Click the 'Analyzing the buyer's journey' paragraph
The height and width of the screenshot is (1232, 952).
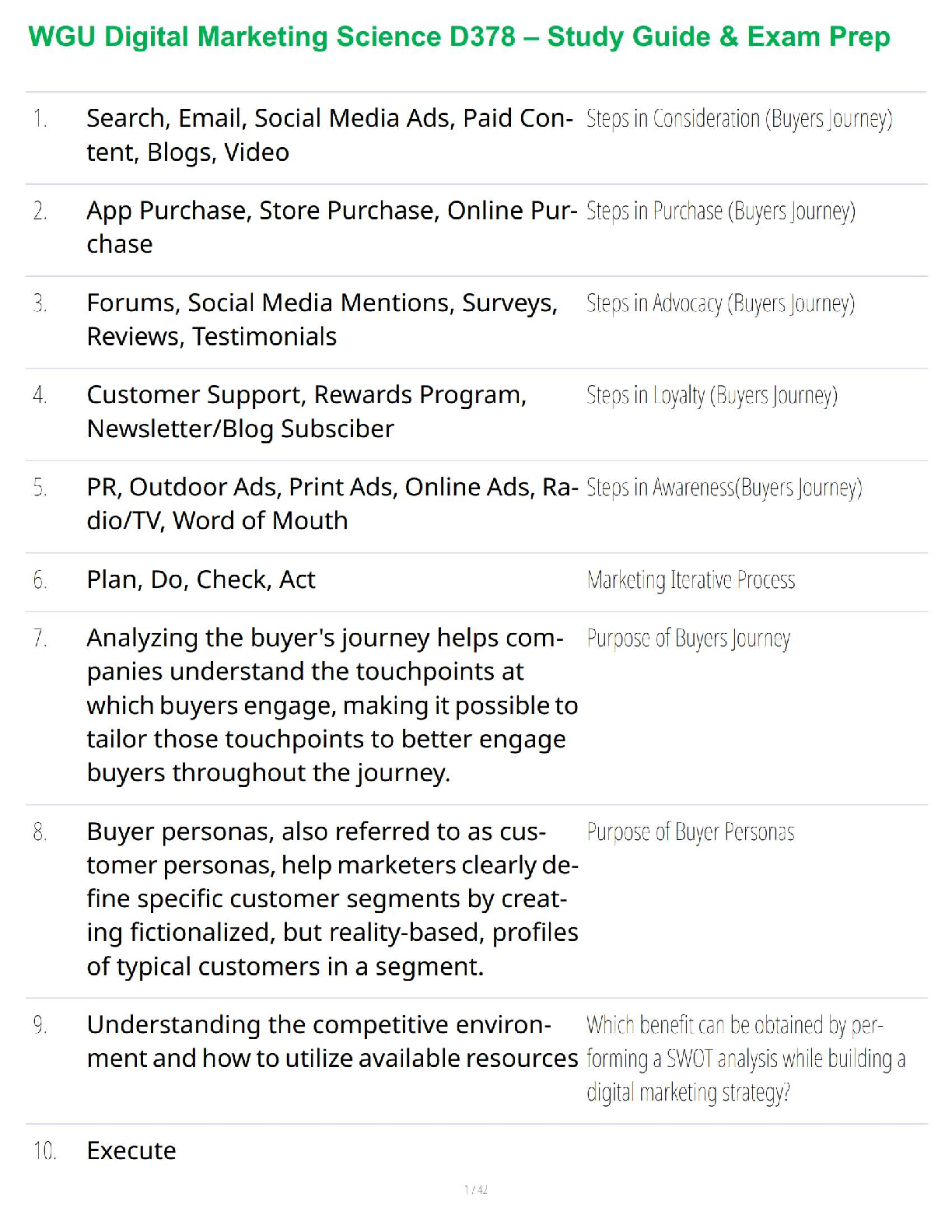coord(331,705)
